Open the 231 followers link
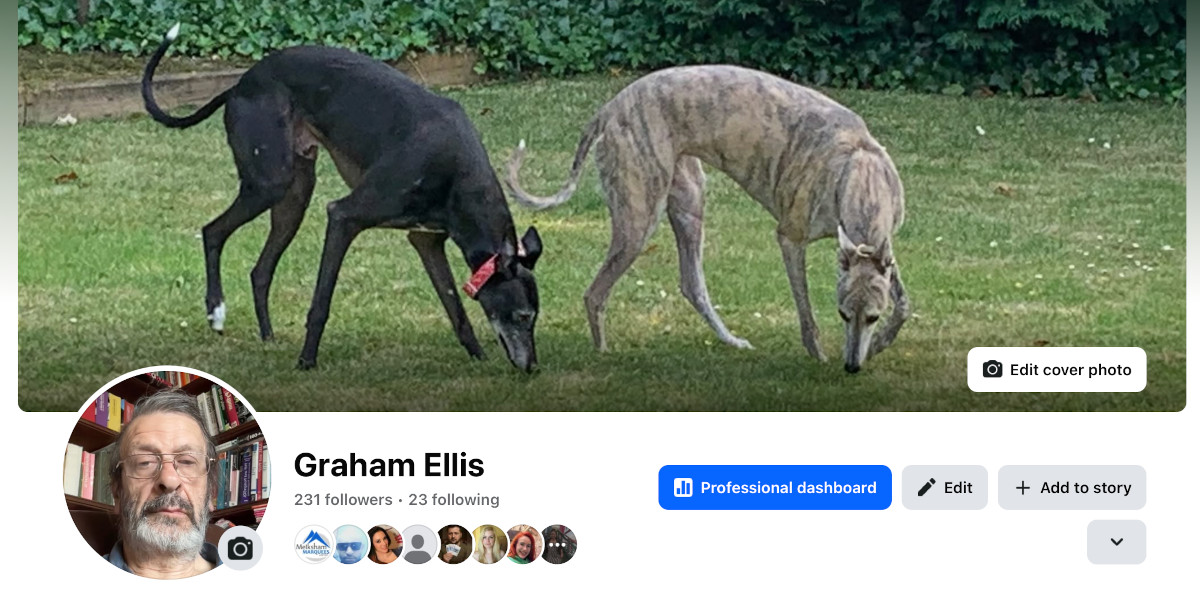Screen dimensions: 1200x598 [x=343, y=500]
